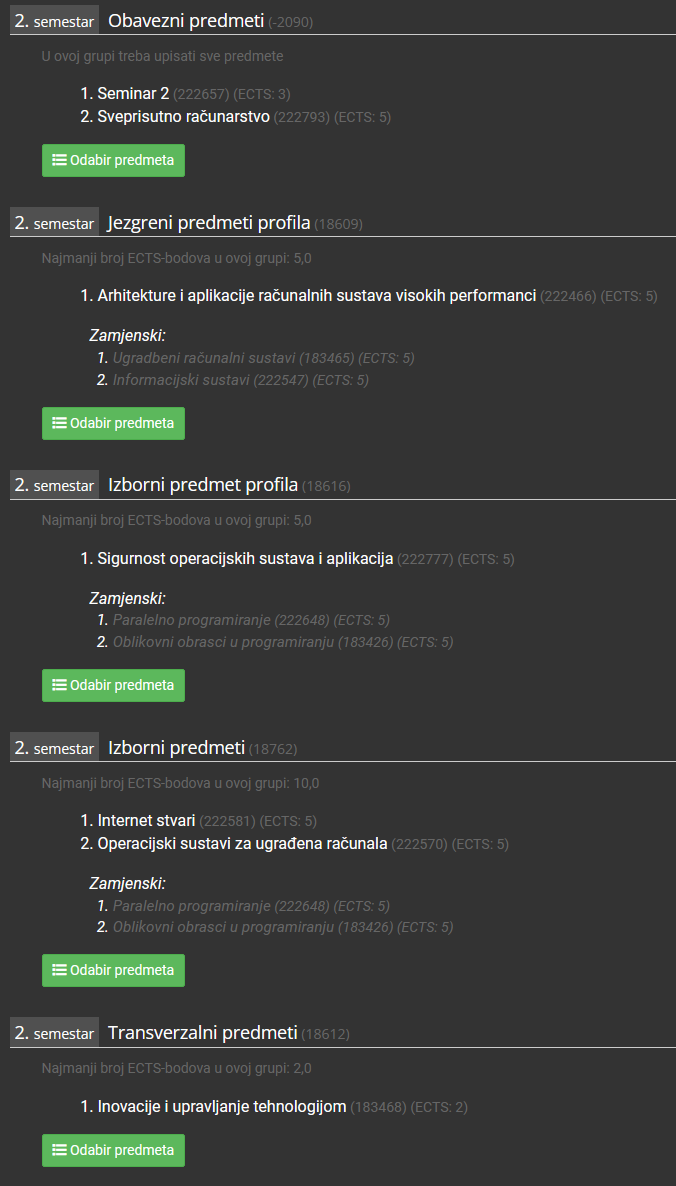Viewport: 676px width, 1186px height.
Task: Select the Internet stvari course
Action: pos(147,821)
